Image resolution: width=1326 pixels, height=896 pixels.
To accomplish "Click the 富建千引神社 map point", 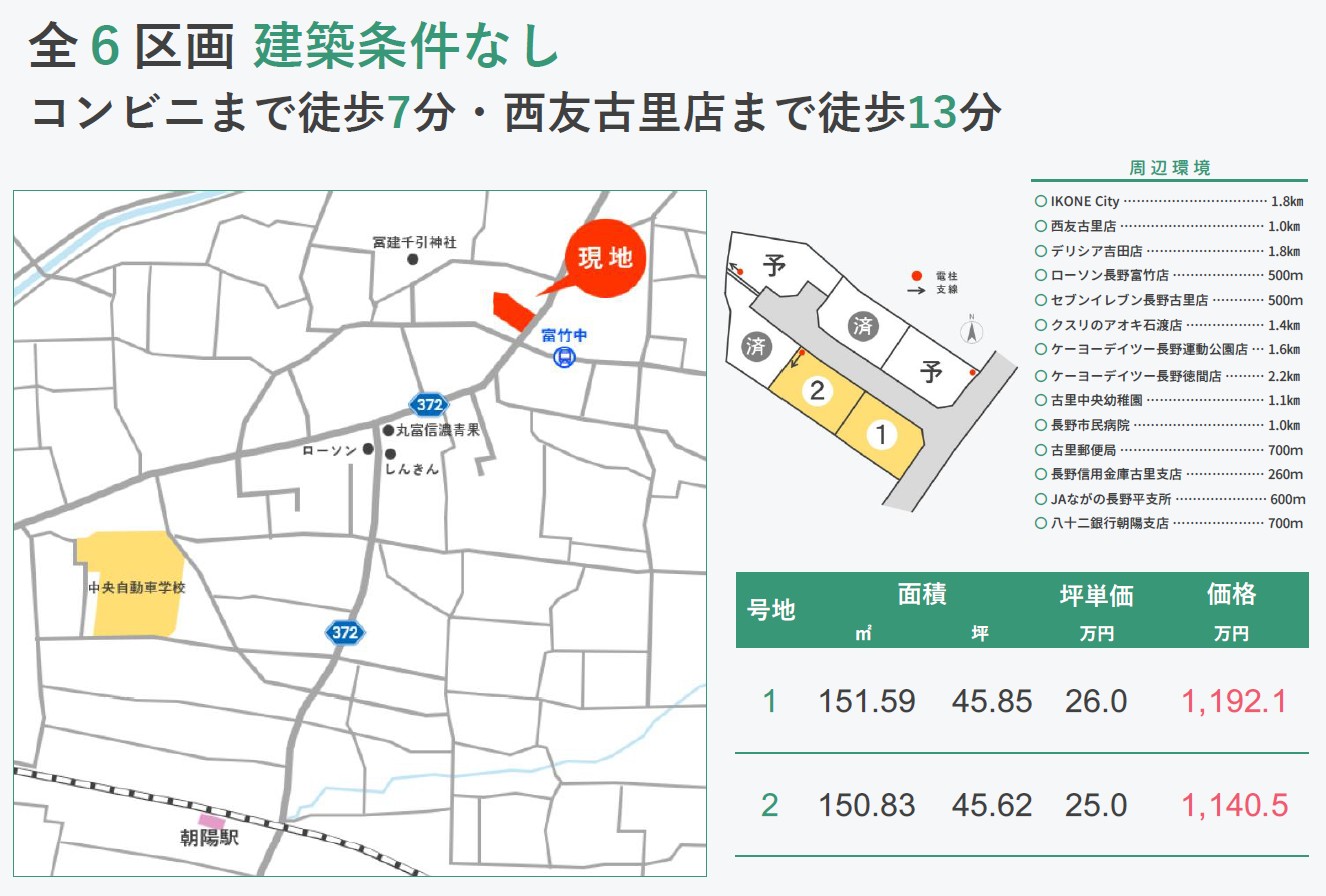I will pos(412,259).
